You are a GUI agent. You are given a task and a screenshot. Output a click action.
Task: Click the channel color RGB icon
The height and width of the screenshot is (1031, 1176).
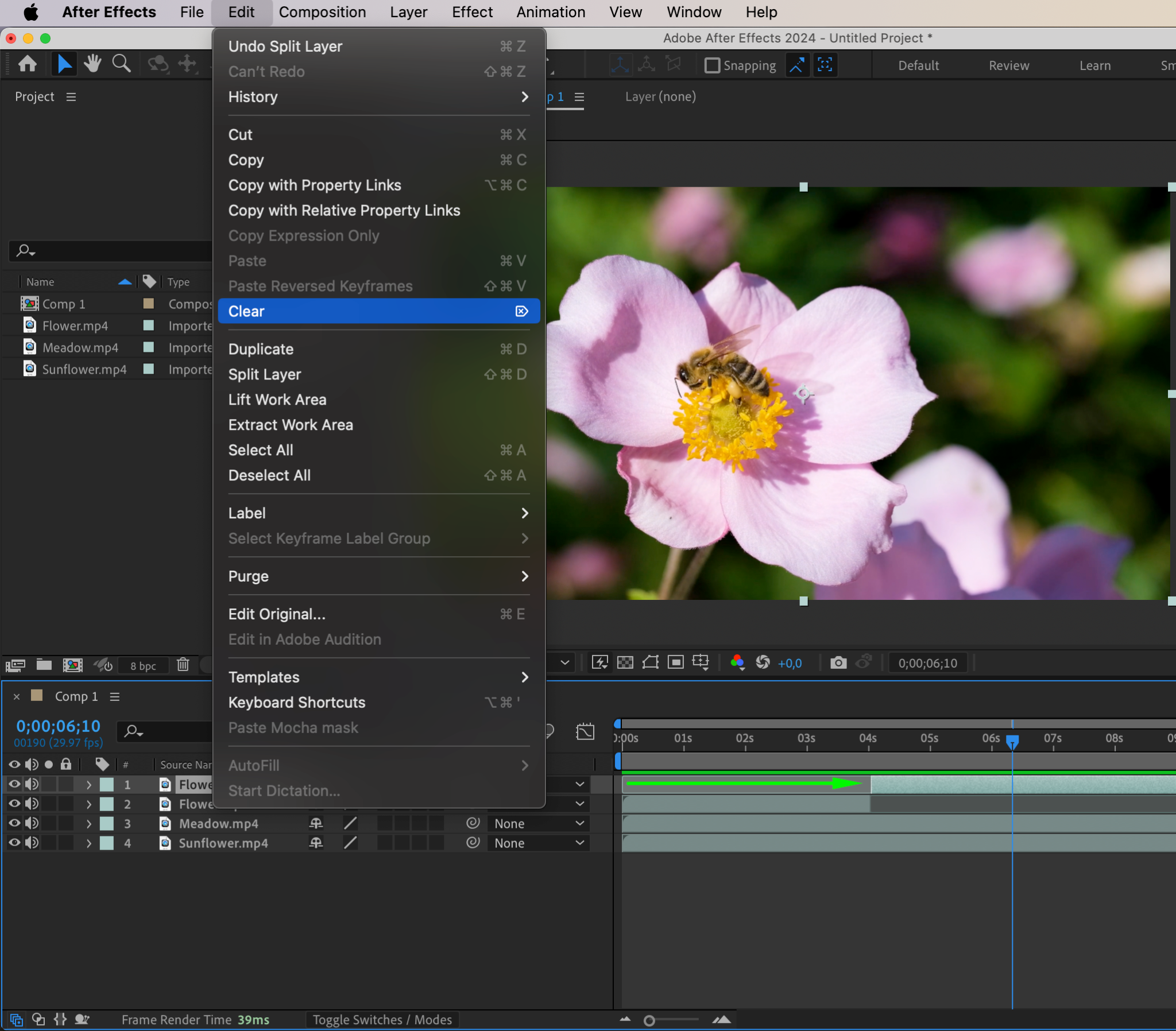click(737, 663)
